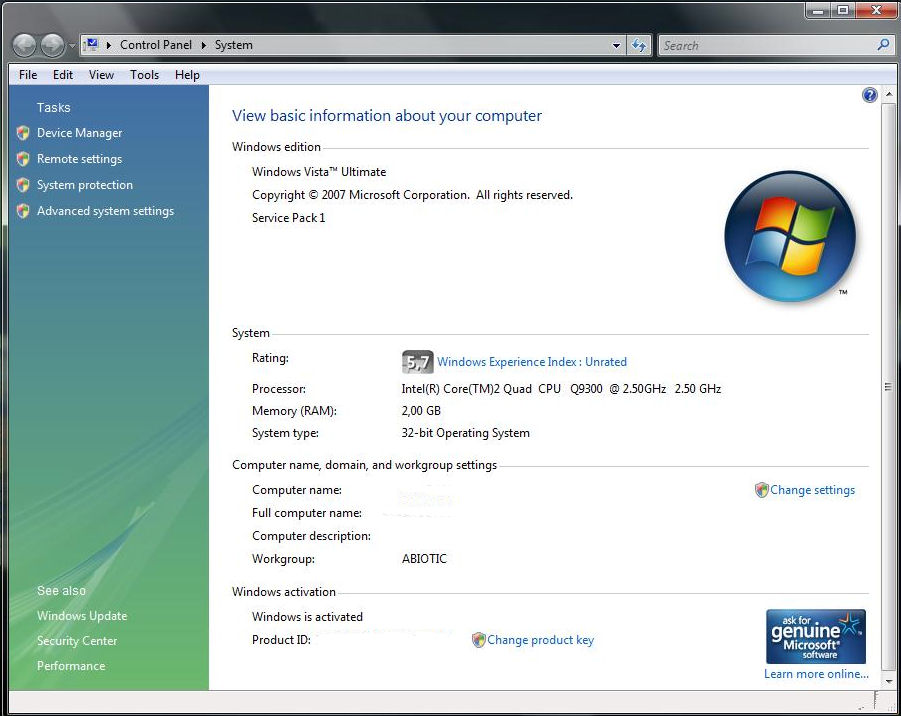The width and height of the screenshot is (901, 716).
Task: Click the vertical scrollbar thumb
Action: tap(888, 387)
